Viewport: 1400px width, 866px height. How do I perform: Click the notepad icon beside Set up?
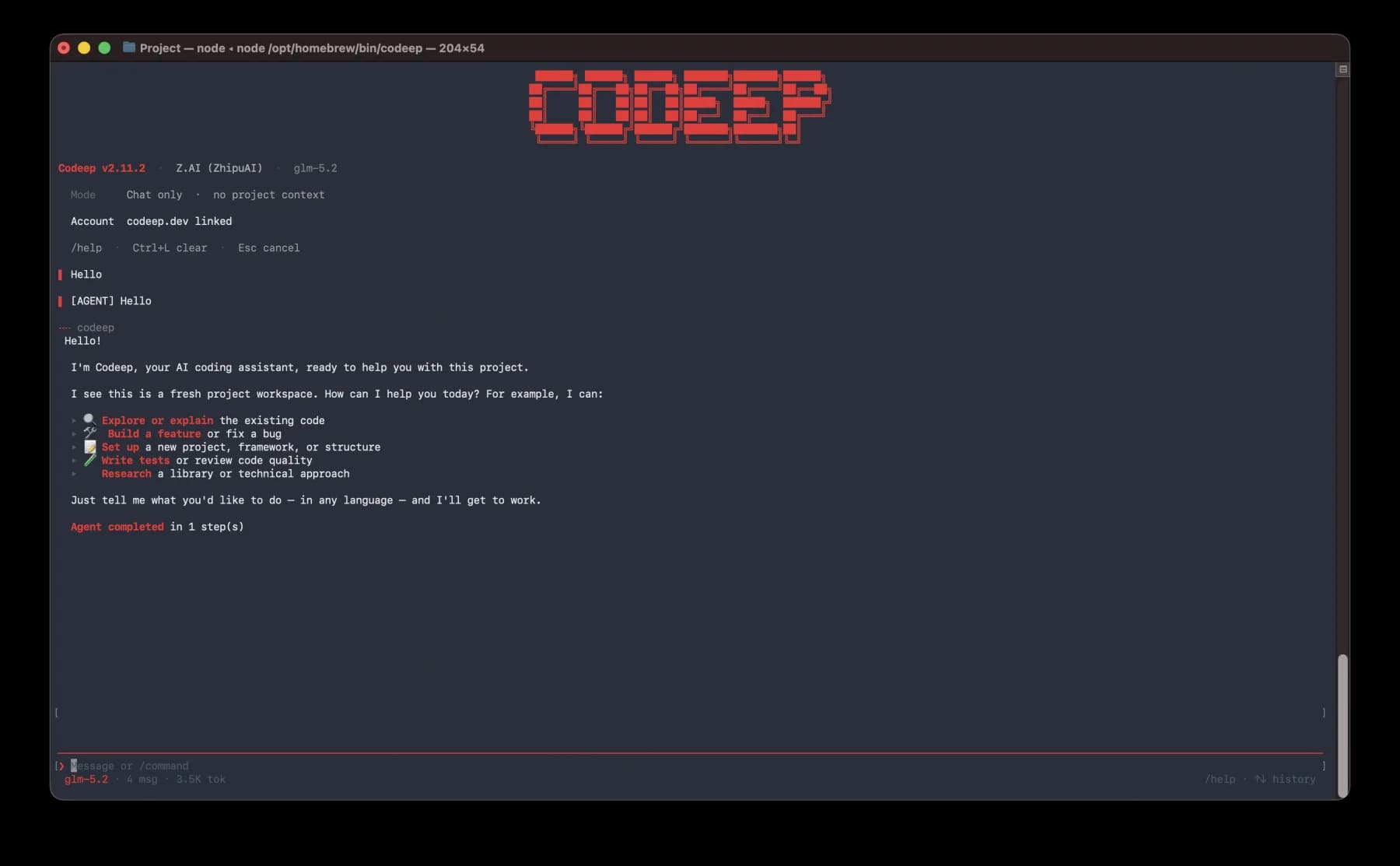pos(89,447)
